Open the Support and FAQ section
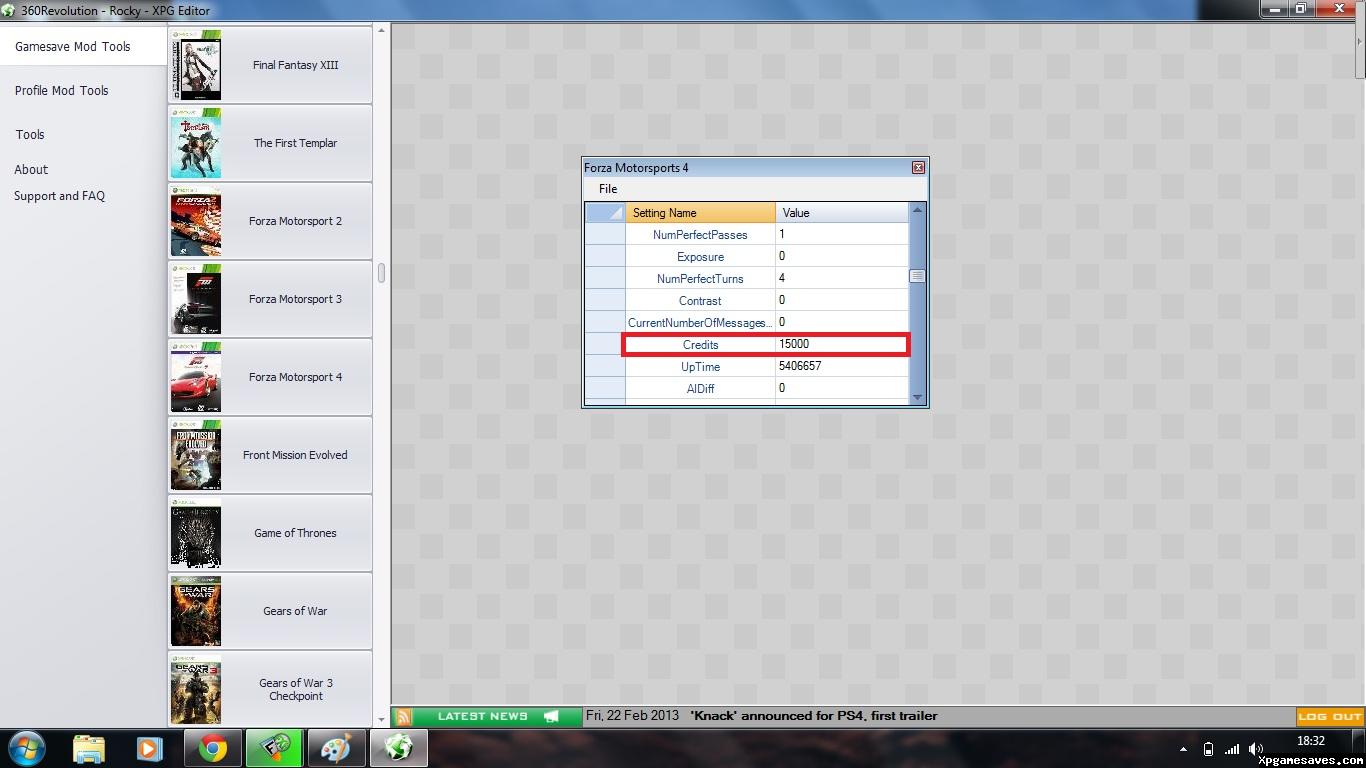 (59, 196)
